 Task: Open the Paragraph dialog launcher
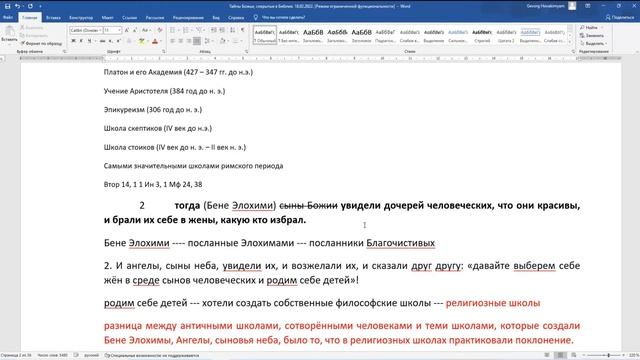tap(246, 51)
